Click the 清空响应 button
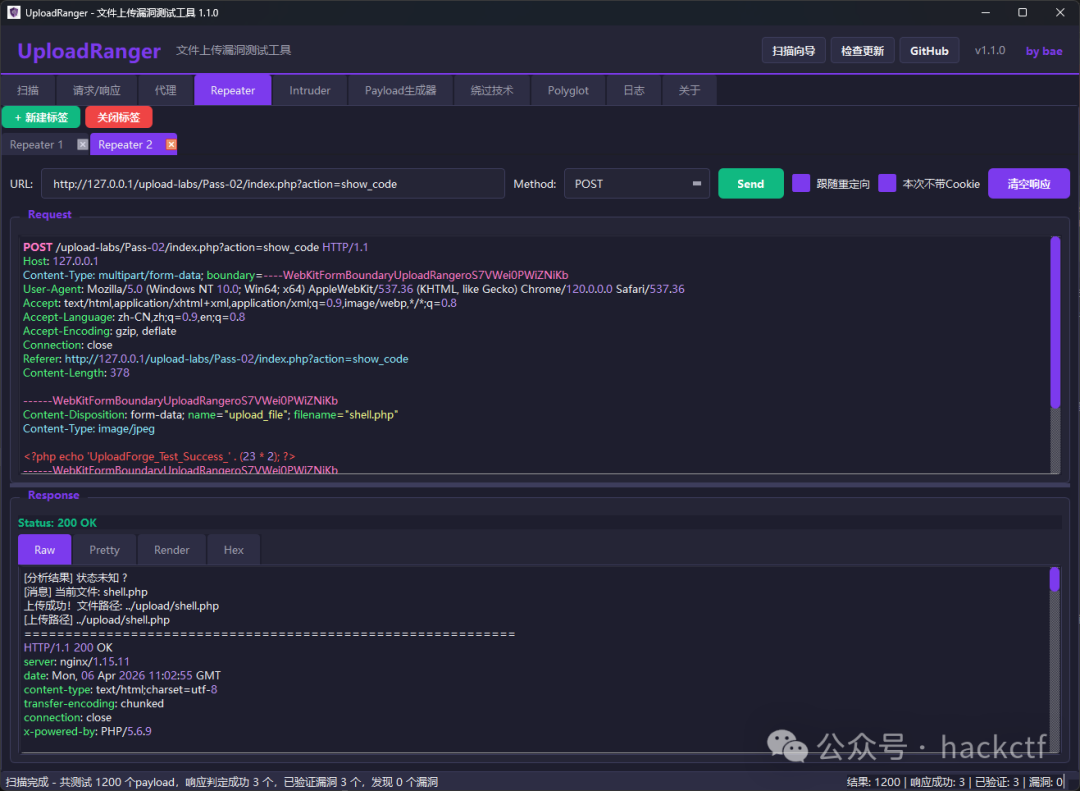Viewport: 1080px width, 791px height. 1029,184
